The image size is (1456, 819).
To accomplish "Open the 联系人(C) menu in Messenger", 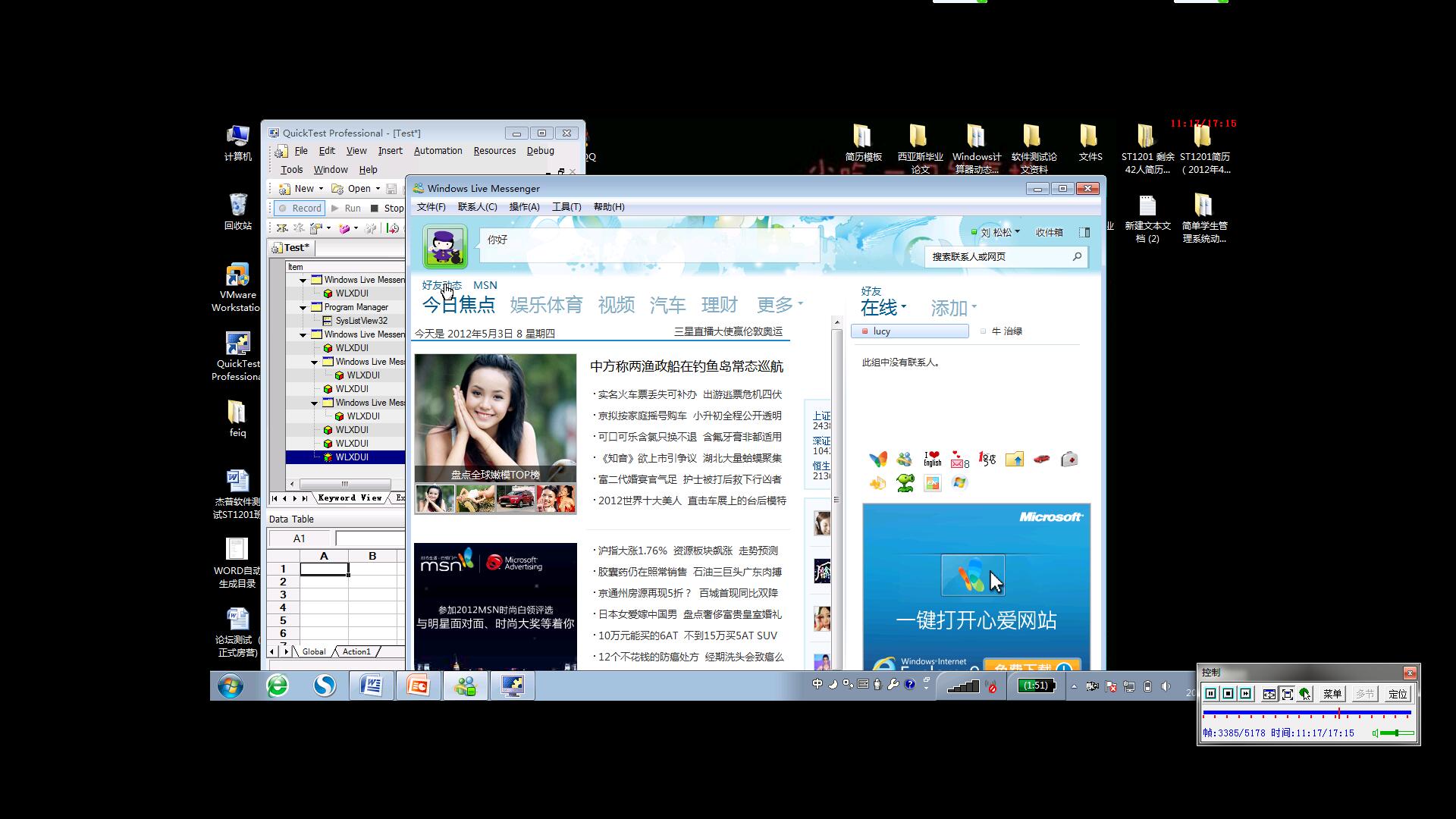I will tap(477, 207).
